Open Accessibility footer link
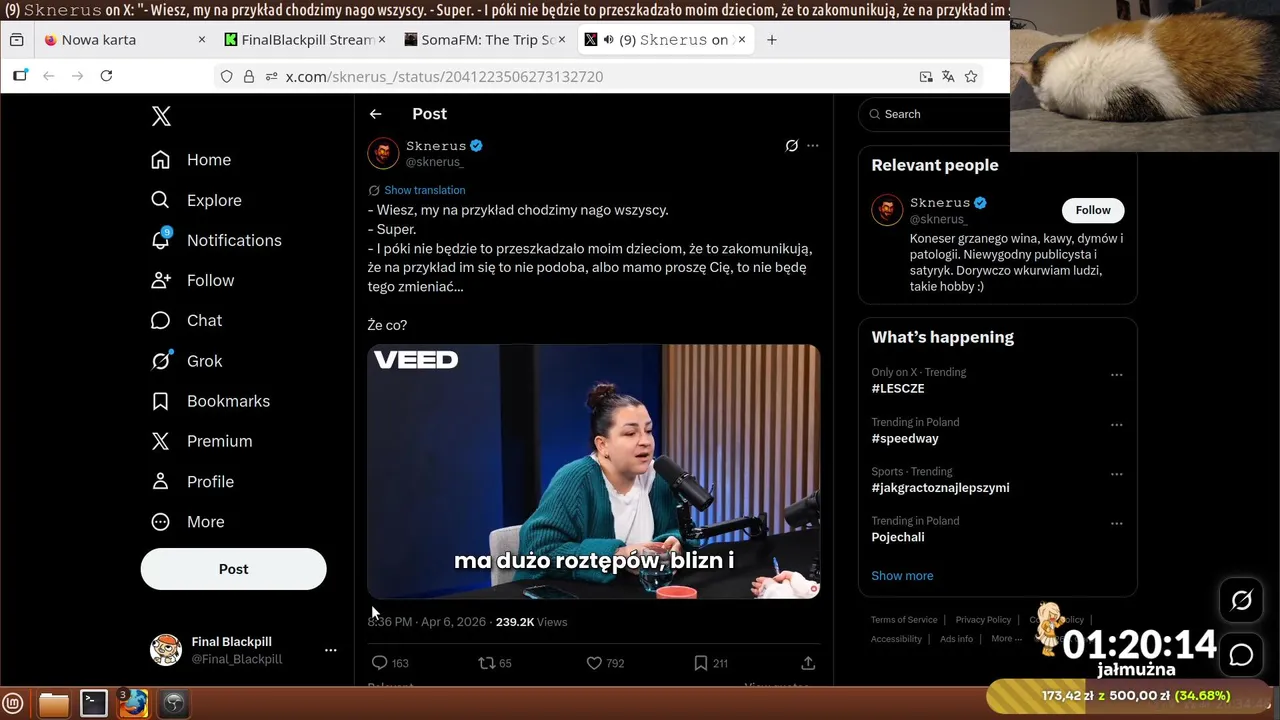Screen dimensions: 1280x720 (x=896, y=639)
